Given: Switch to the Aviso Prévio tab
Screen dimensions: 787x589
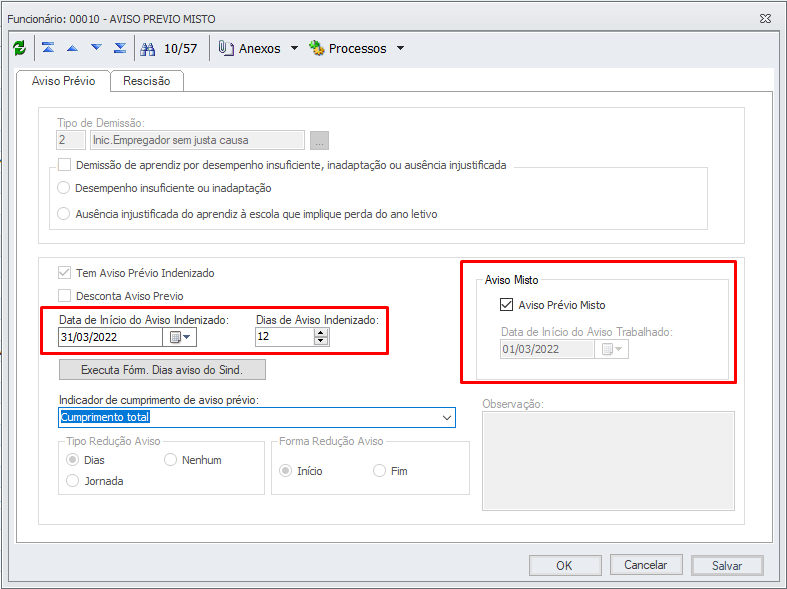Looking at the screenshot, I should [63, 81].
